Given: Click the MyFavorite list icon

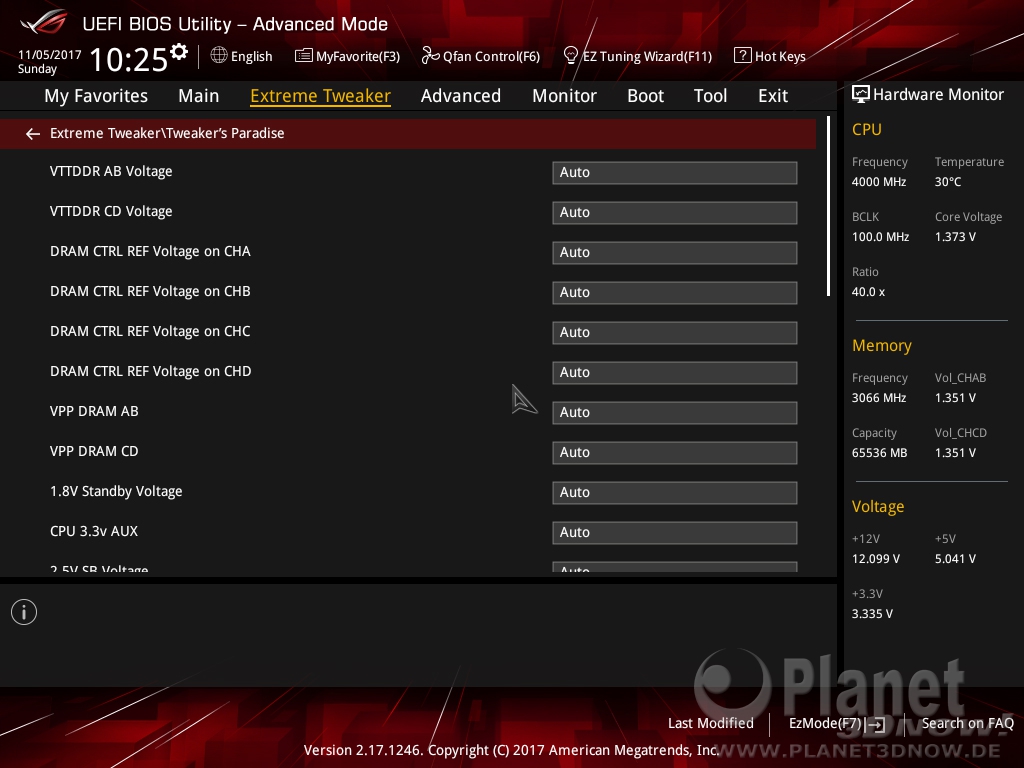Looking at the screenshot, I should click(x=304, y=56).
